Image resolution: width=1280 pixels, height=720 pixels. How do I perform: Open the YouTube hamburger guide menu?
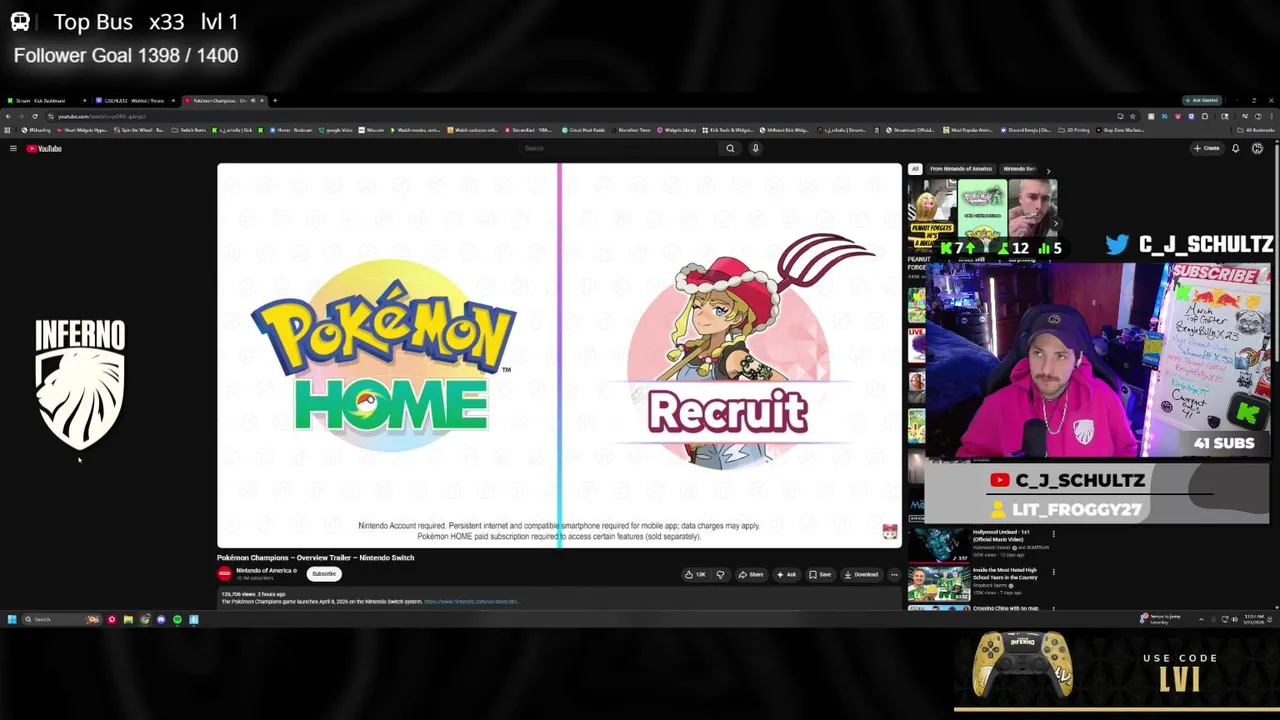point(13,148)
